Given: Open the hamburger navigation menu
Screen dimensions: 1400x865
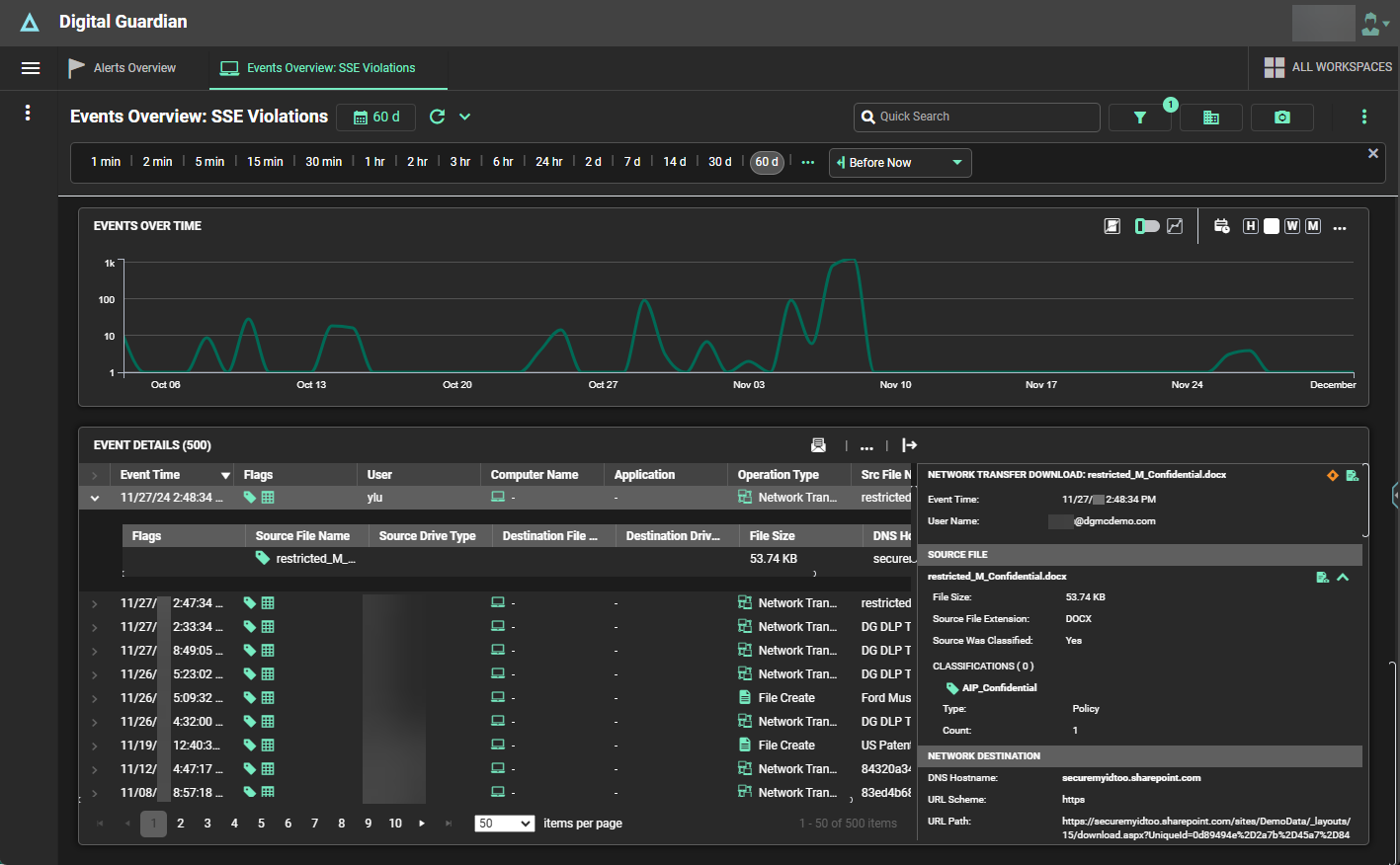Looking at the screenshot, I should [x=31, y=68].
